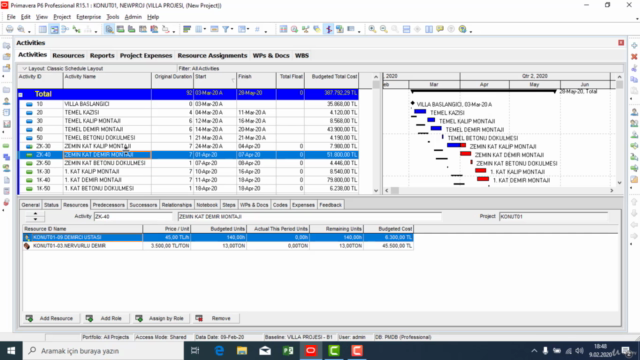Close the Activities view with red X
This screenshot has height=360, width=640.
[621, 42]
